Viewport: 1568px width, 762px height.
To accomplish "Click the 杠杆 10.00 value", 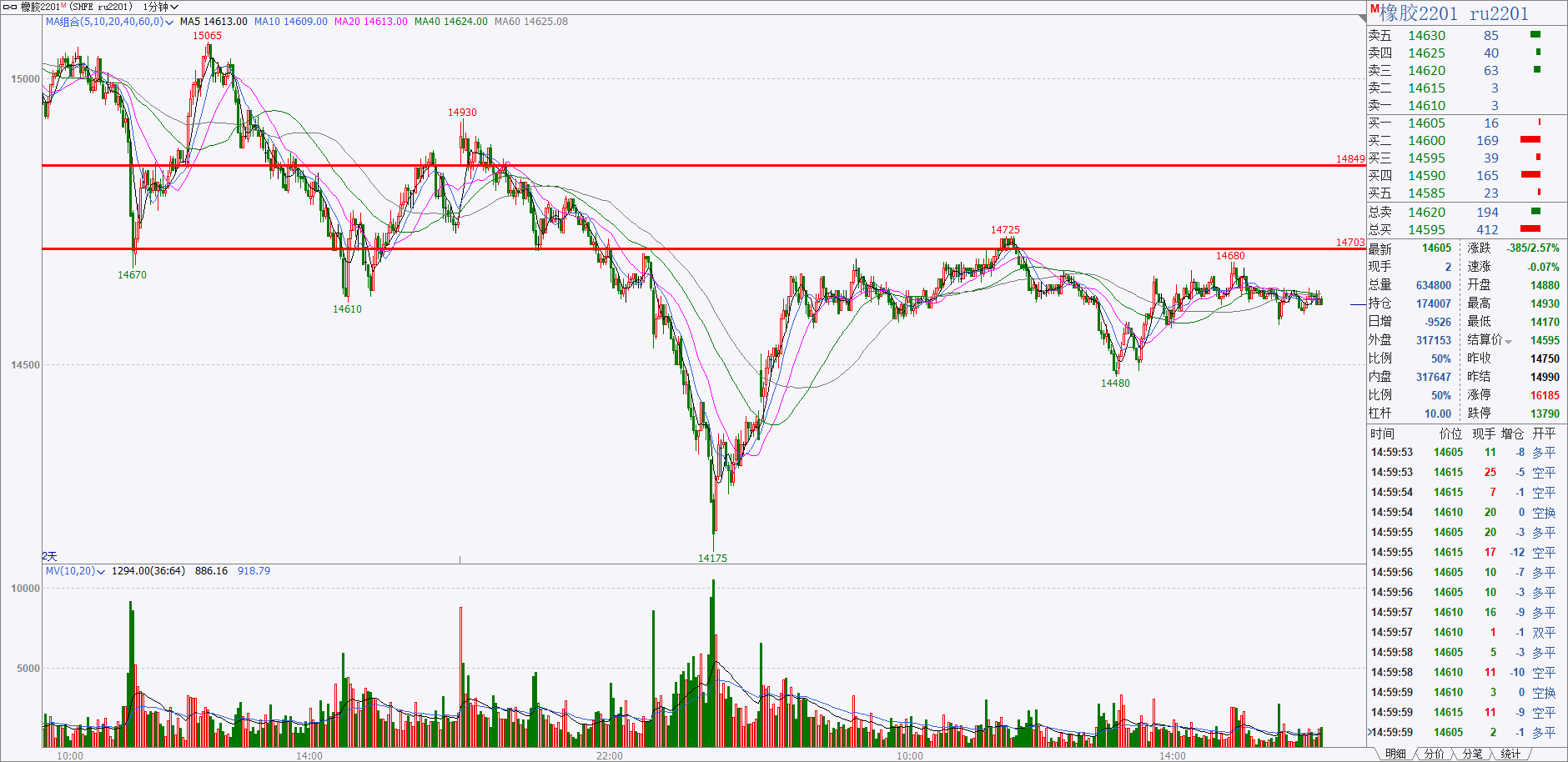I will pos(1438,414).
